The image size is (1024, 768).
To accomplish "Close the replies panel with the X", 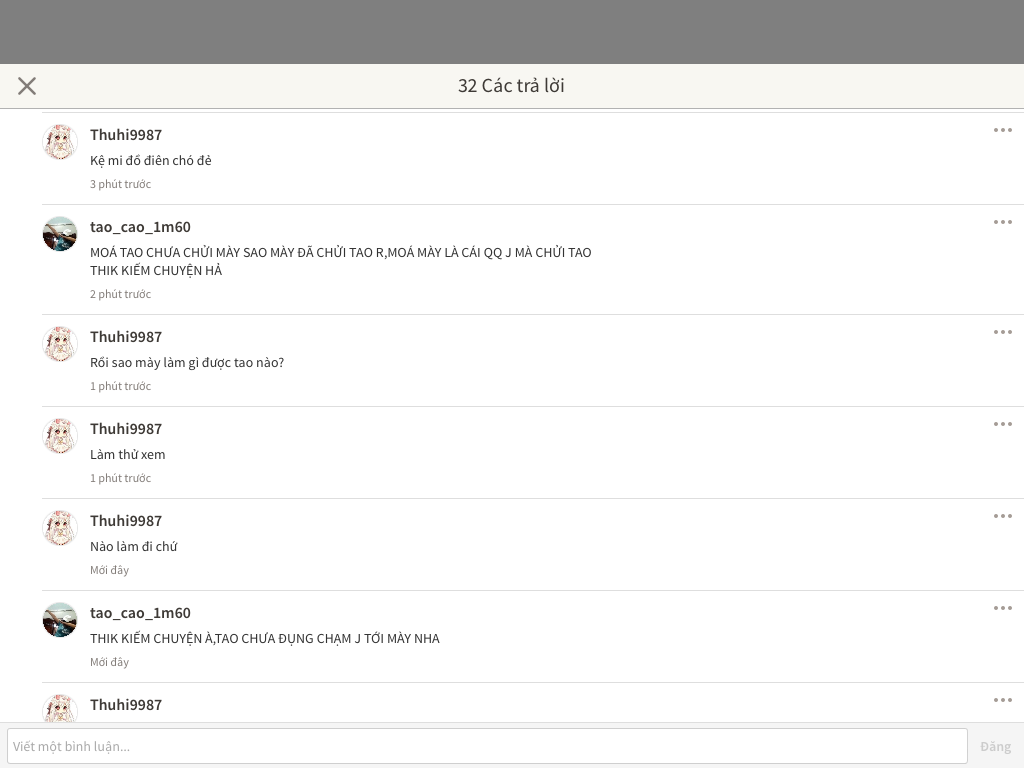I will [27, 86].
